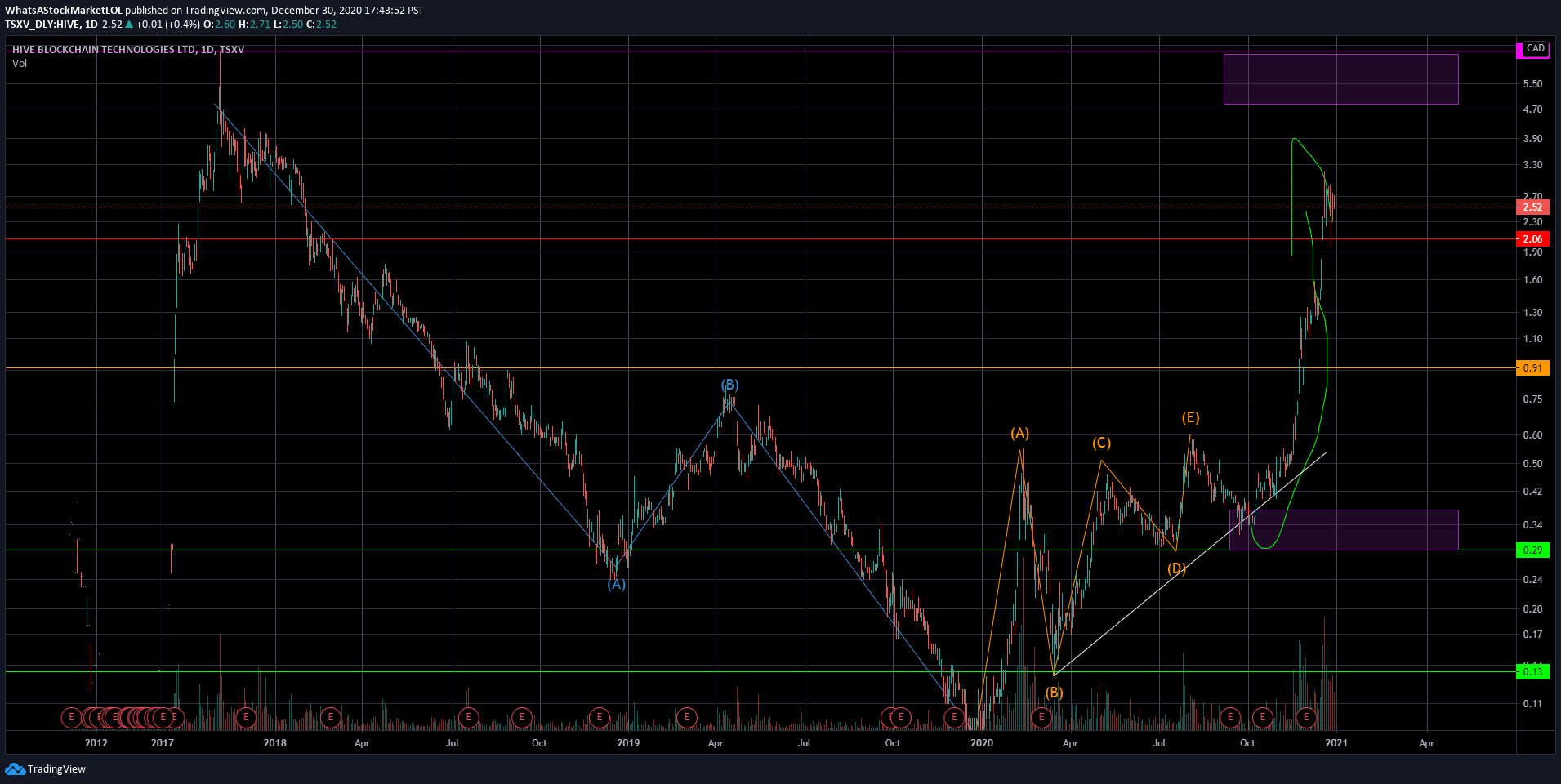Click the current price label 2.52
This screenshot has height=784, width=1561.
coord(1532,207)
